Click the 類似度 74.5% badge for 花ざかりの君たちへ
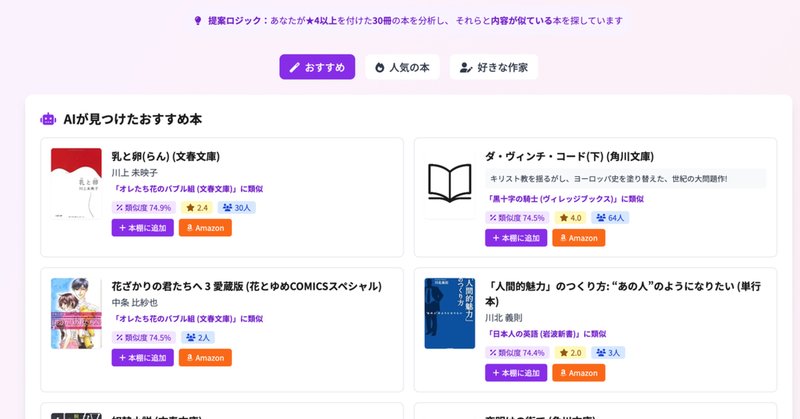The image size is (800, 419). coord(144,337)
